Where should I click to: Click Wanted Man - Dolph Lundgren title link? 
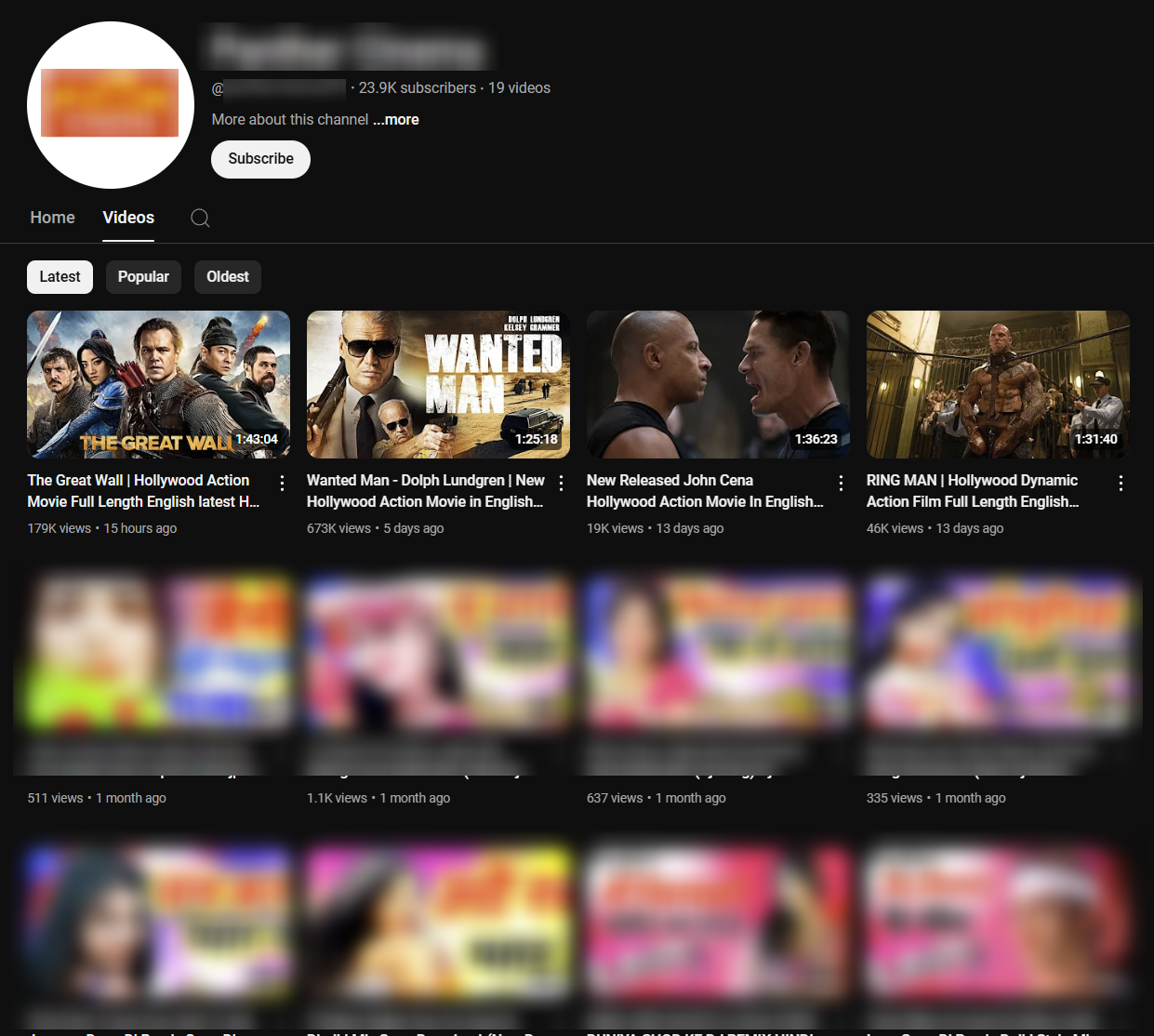click(x=426, y=491)
